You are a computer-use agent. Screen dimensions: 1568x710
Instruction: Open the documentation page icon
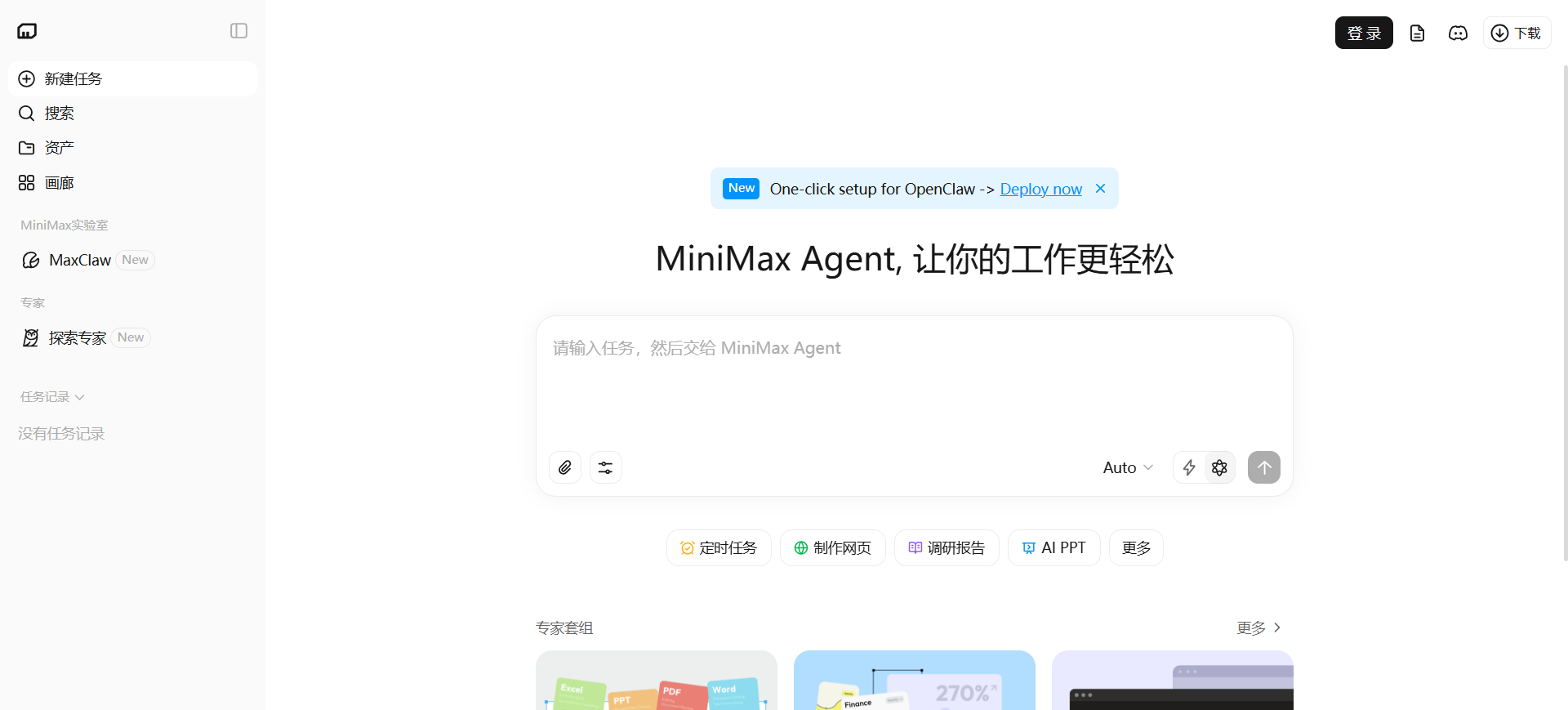tap(1418, 33)
